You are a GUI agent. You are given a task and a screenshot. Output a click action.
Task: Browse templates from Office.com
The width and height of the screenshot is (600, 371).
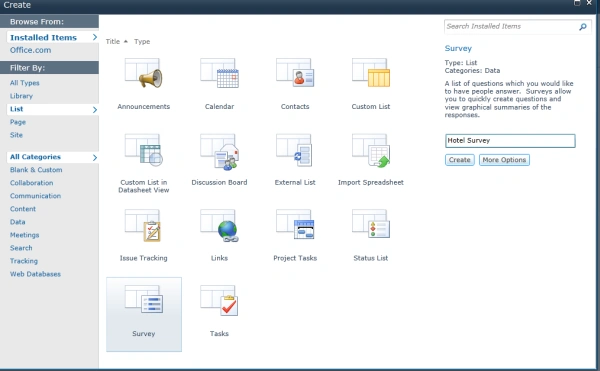30,50
